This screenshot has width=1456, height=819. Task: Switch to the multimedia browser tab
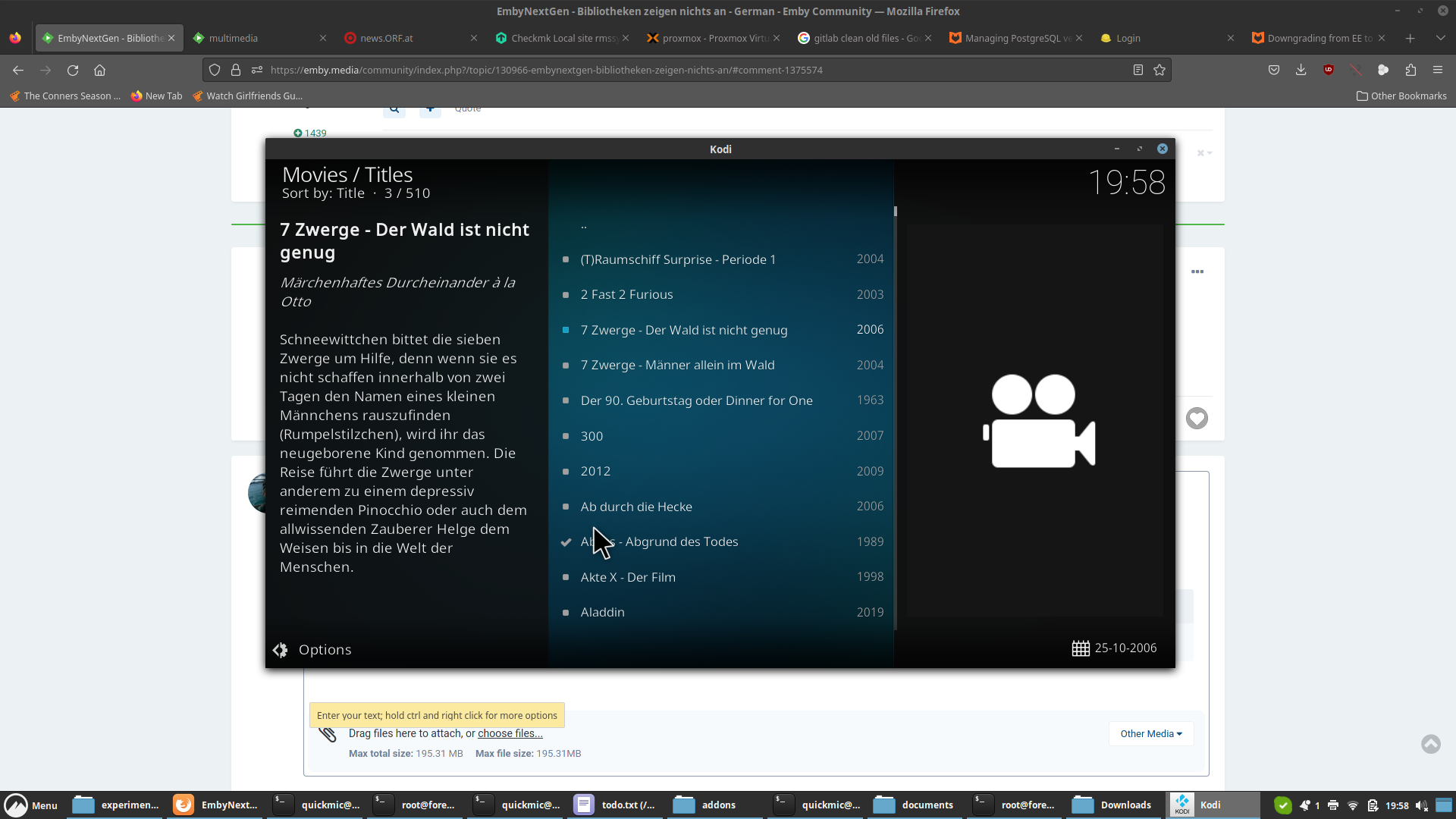[234, 38]
